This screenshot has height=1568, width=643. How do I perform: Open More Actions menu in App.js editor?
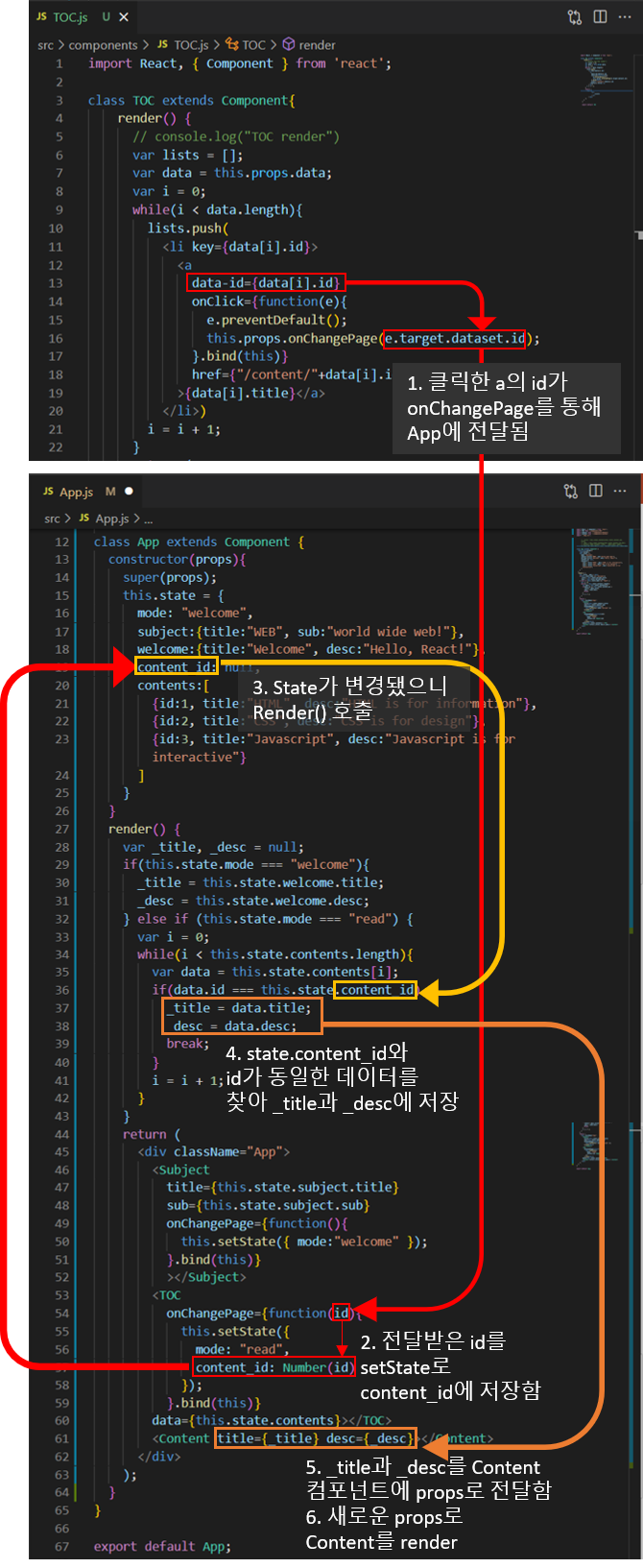(620, 492)
